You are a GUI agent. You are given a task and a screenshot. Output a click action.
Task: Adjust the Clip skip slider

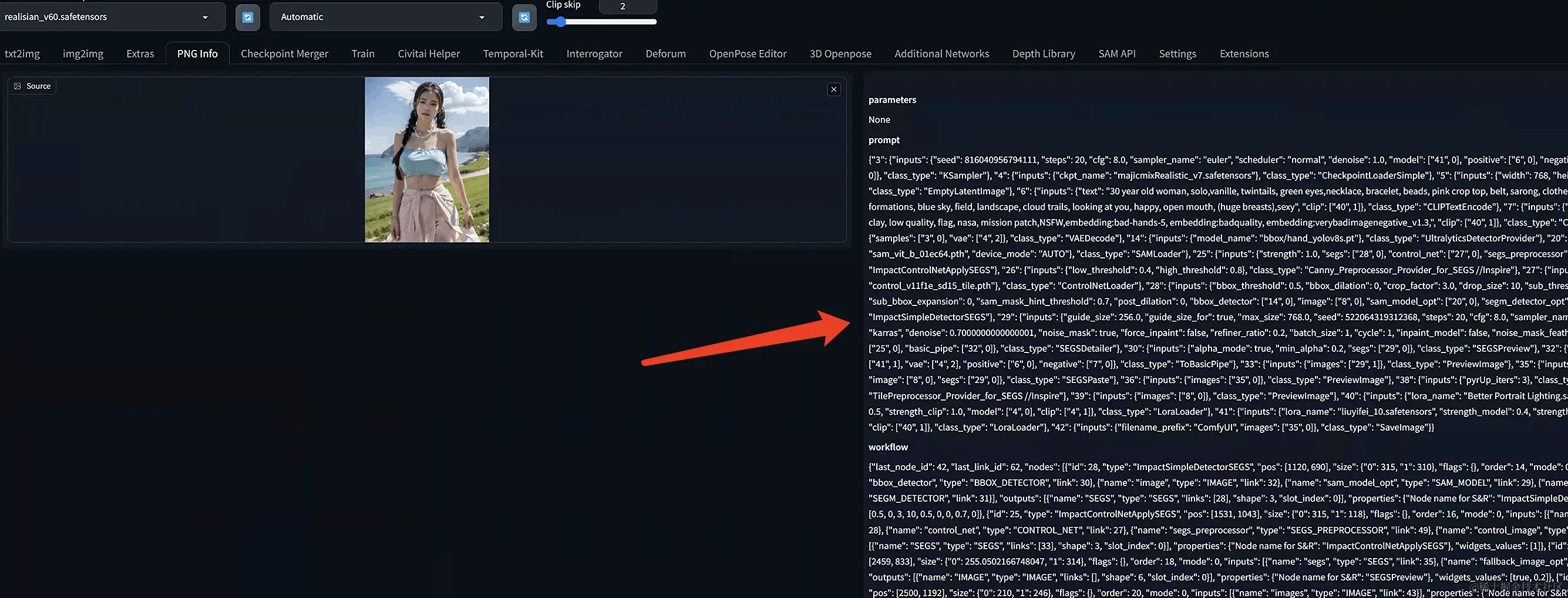pos(601,22)
